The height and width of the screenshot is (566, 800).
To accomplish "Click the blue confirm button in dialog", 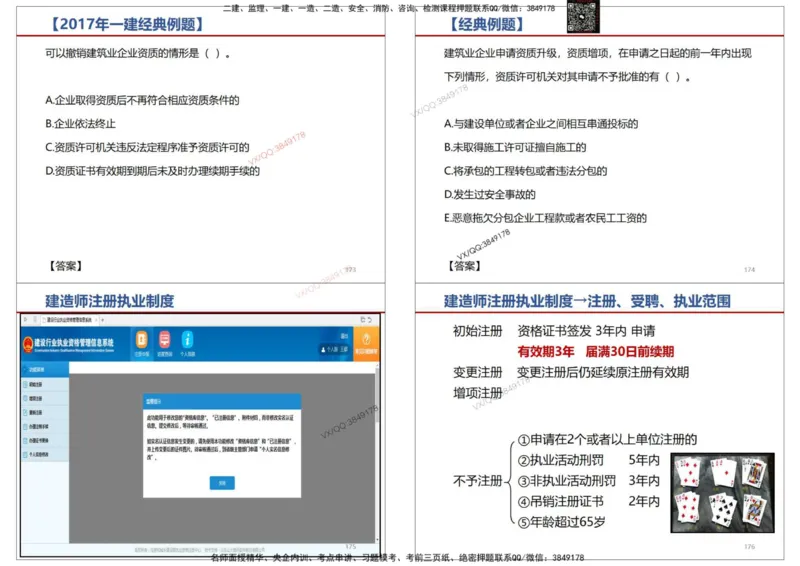I will point(222,483).
